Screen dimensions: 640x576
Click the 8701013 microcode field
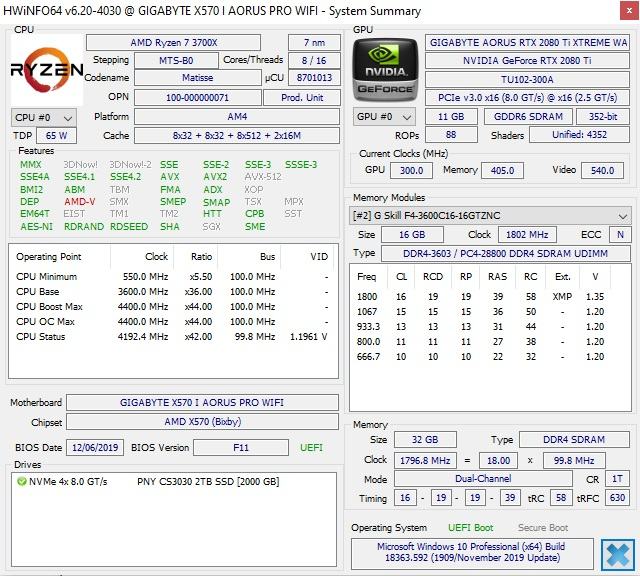(x=314, y=78)
